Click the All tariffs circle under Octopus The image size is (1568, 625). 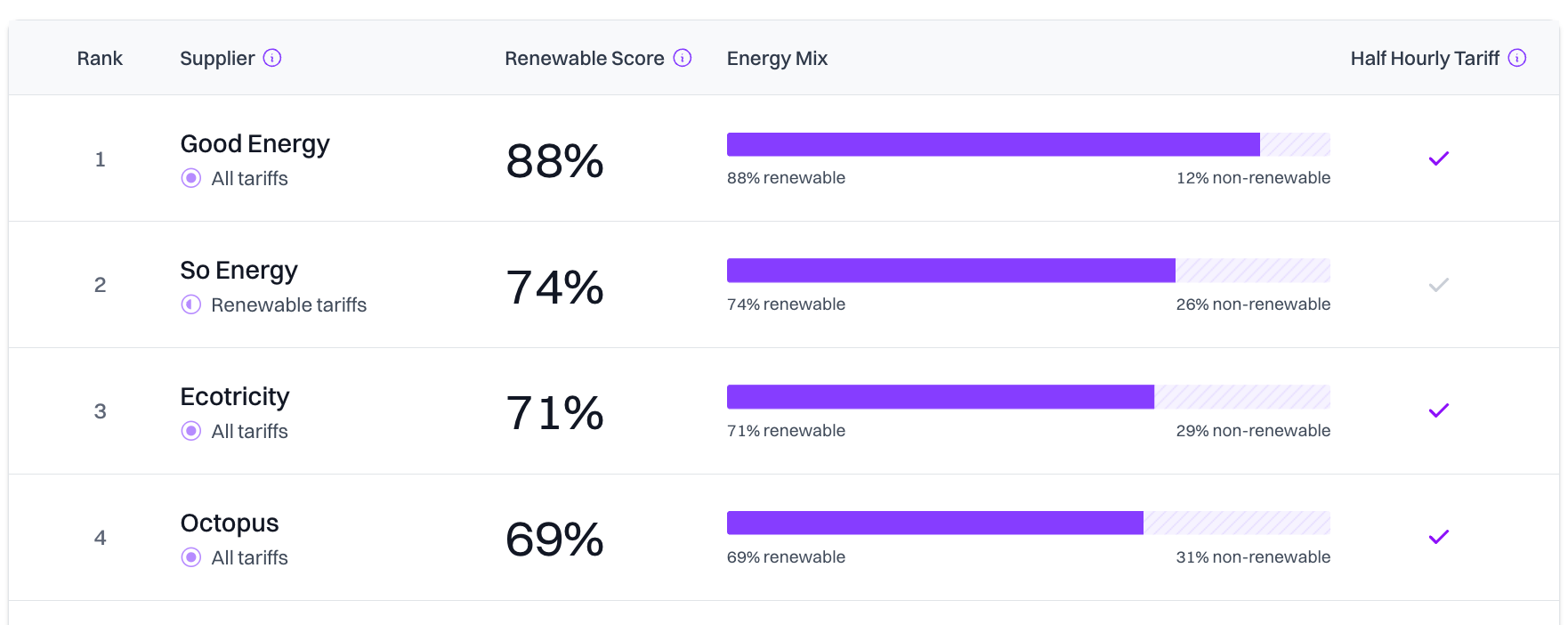tap(190, 557)
